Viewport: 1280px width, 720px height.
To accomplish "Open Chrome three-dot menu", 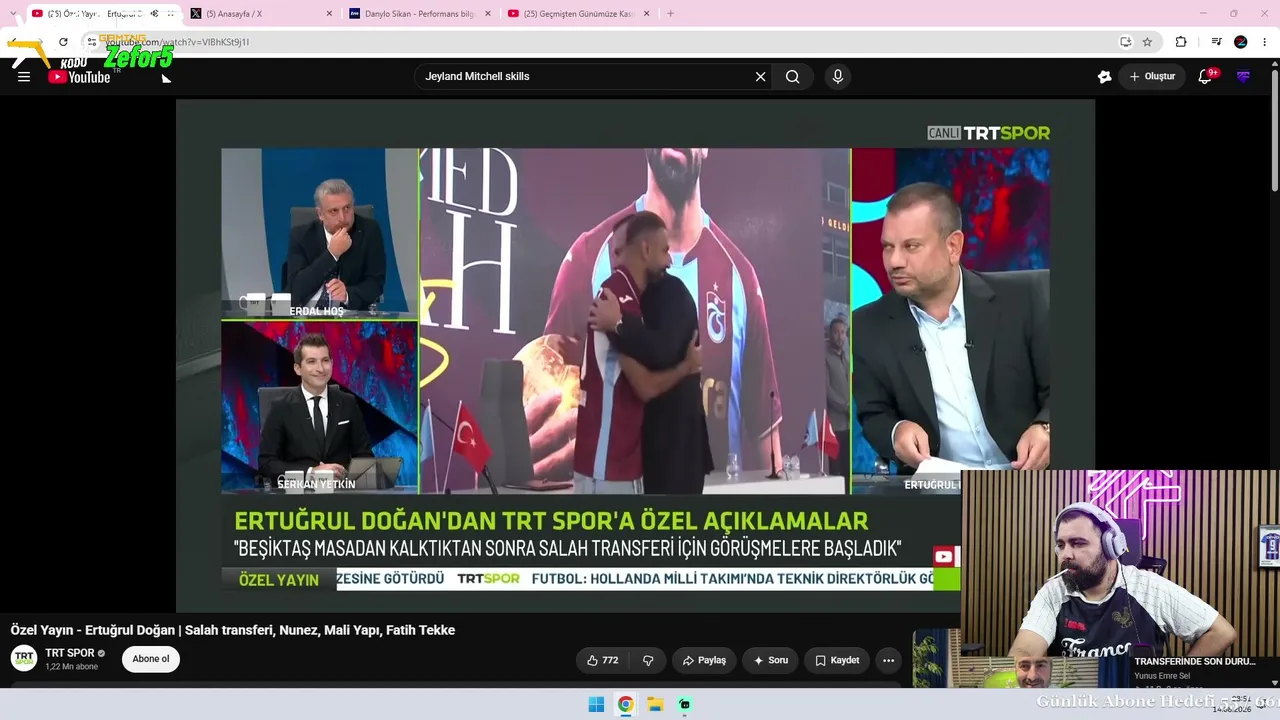I will click(1265, 42).
